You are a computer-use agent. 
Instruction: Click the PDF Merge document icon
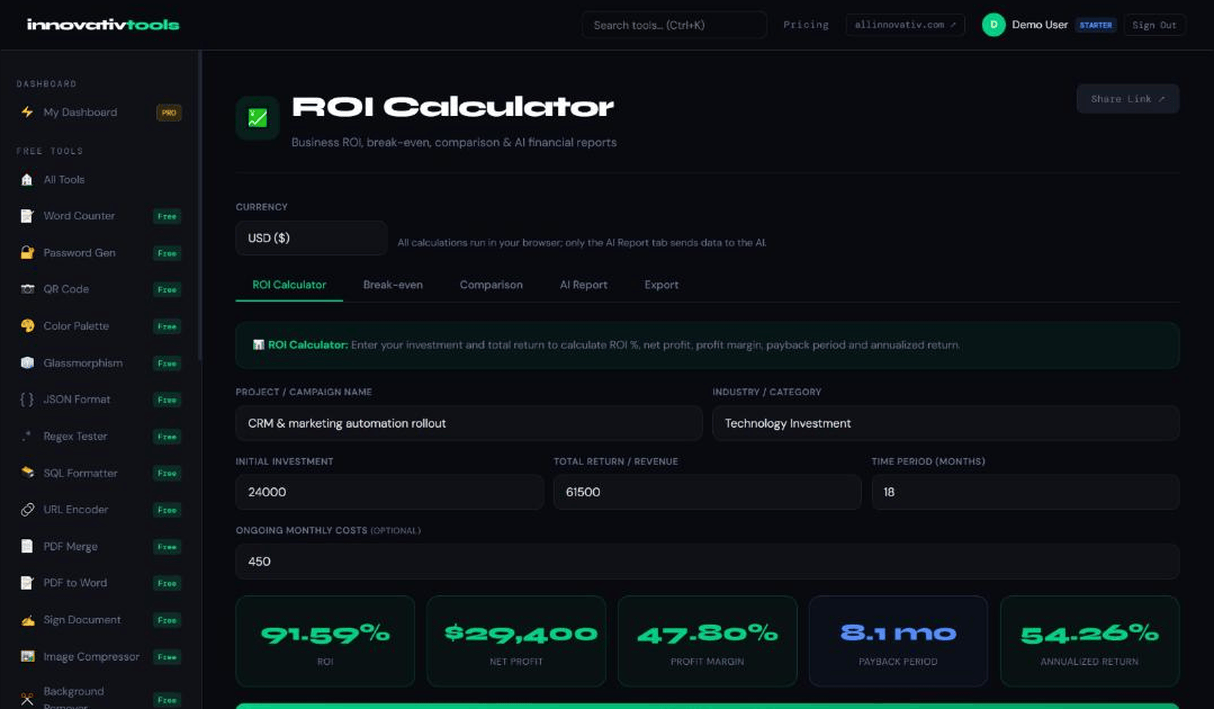pos(27,546)
